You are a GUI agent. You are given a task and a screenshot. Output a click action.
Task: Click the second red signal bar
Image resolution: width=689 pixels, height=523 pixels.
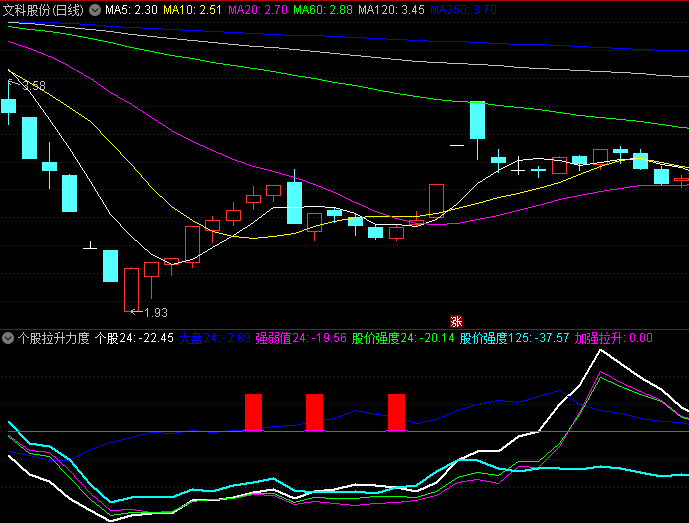[315, 413]
